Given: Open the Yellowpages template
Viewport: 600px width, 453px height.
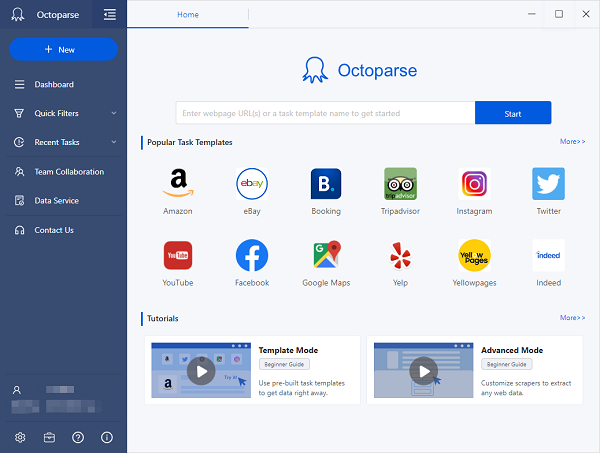Looking at the screenshot, I should click(x=474, y=255).
